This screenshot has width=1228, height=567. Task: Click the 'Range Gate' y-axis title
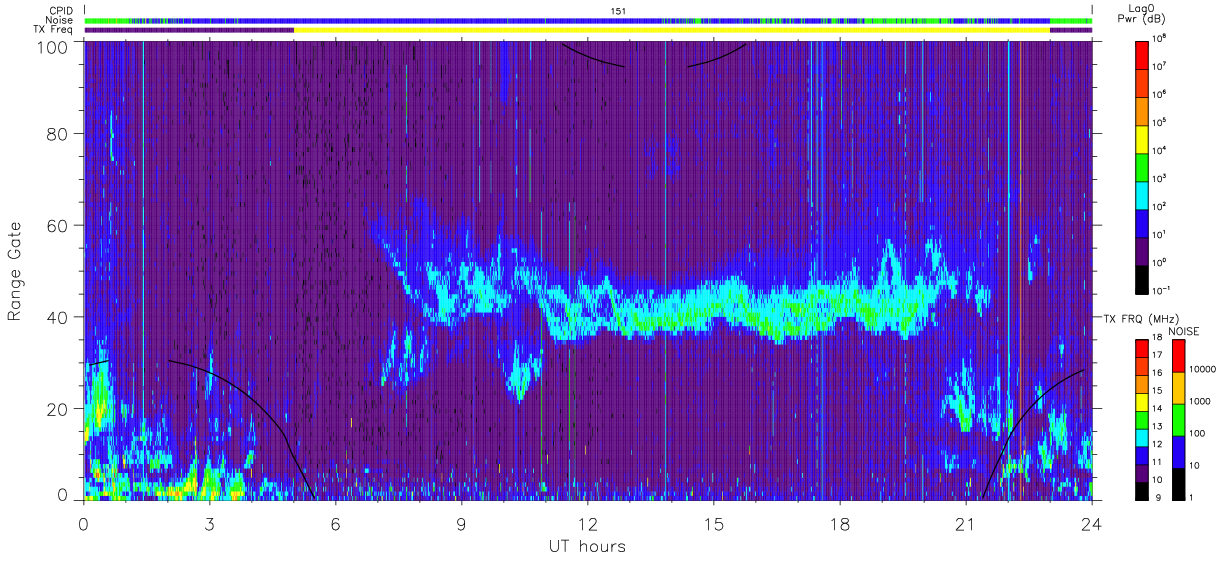point(16,271)
